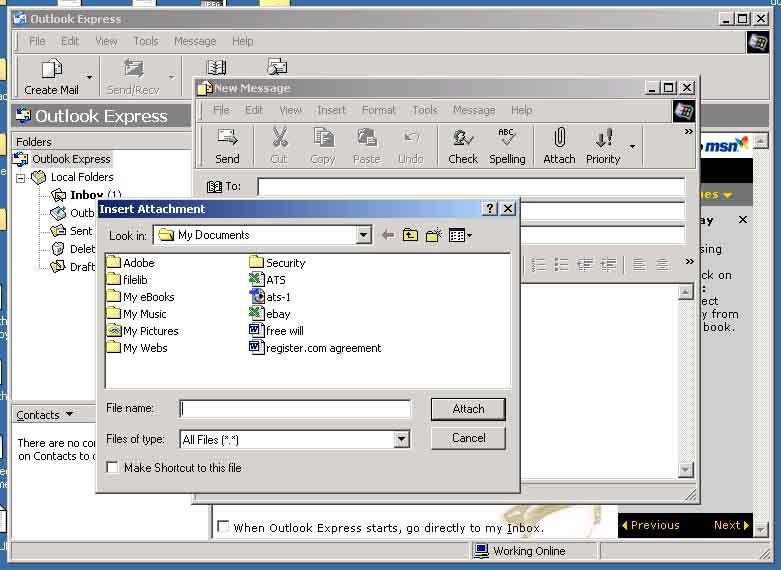This screenshot has width=781, height=570.
Task: Click the Find icon in main toolbar
Action: click(x=277, y=67)
